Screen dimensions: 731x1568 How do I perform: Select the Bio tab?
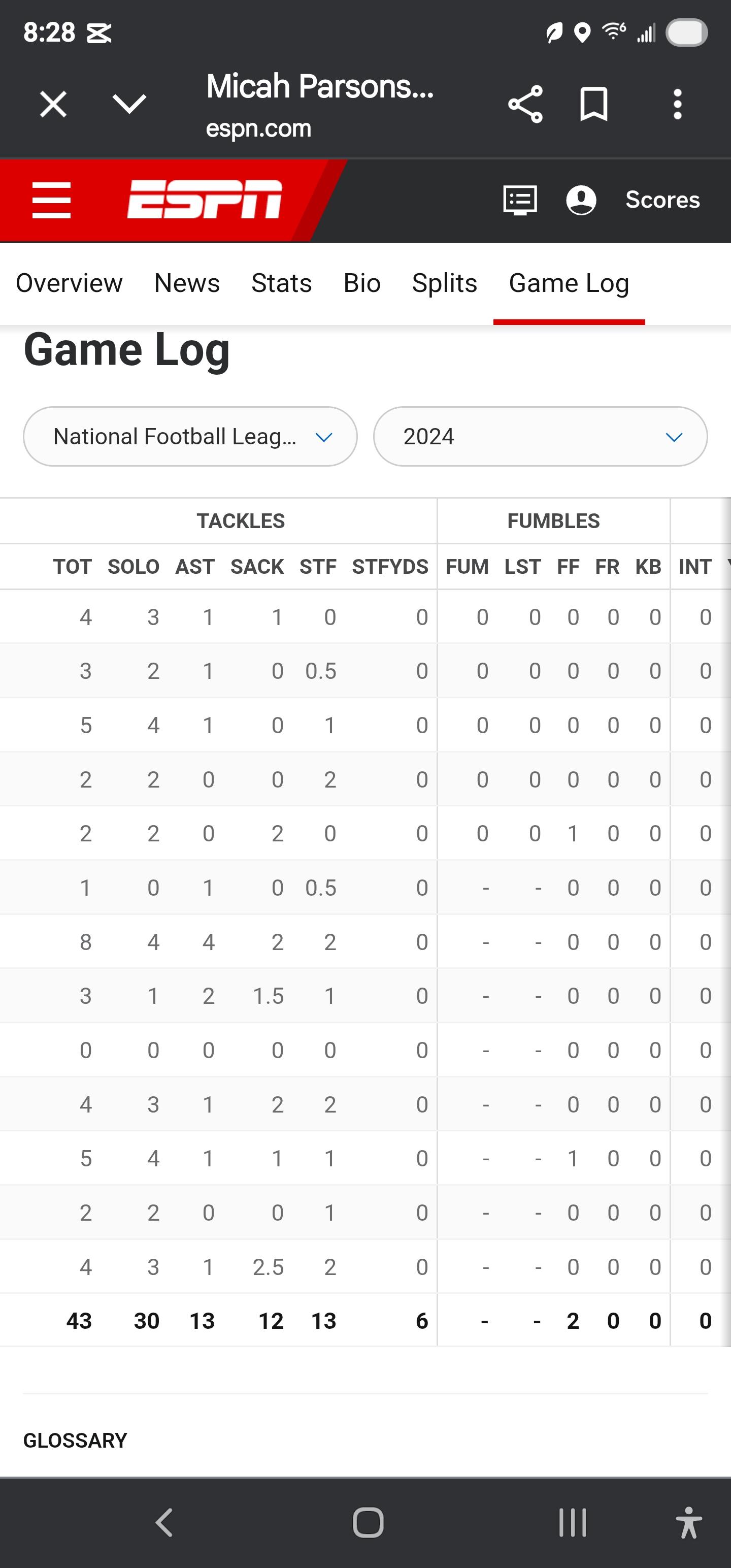coord(361,283)
